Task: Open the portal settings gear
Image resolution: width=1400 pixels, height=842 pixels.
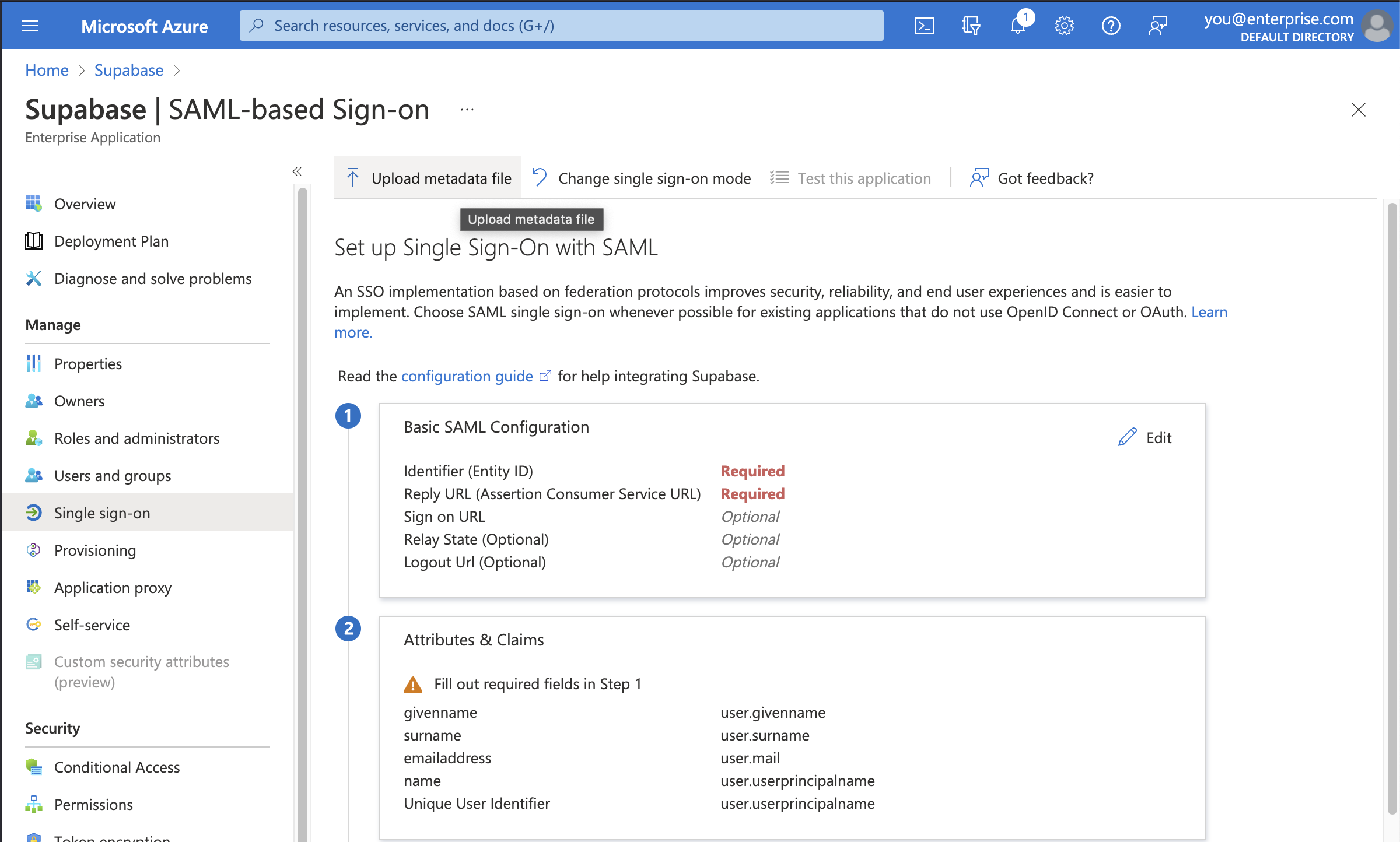Action: 1064,26
